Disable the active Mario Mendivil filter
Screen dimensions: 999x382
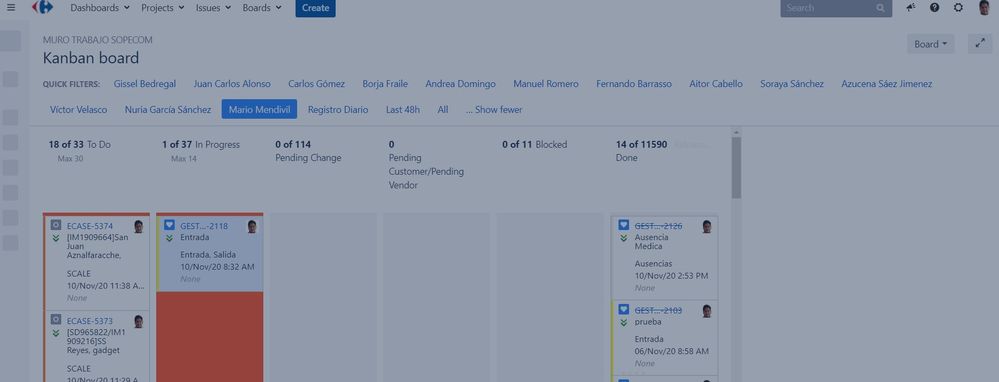tap(259, 110)
